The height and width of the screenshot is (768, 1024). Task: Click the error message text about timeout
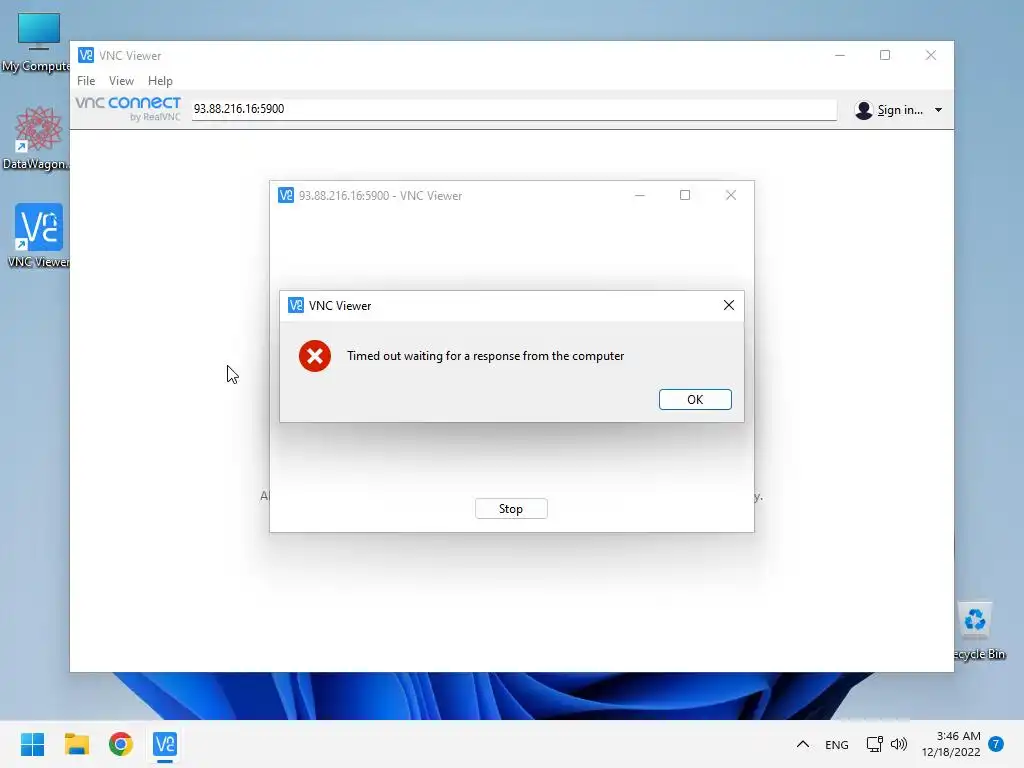tap(485, 356)
